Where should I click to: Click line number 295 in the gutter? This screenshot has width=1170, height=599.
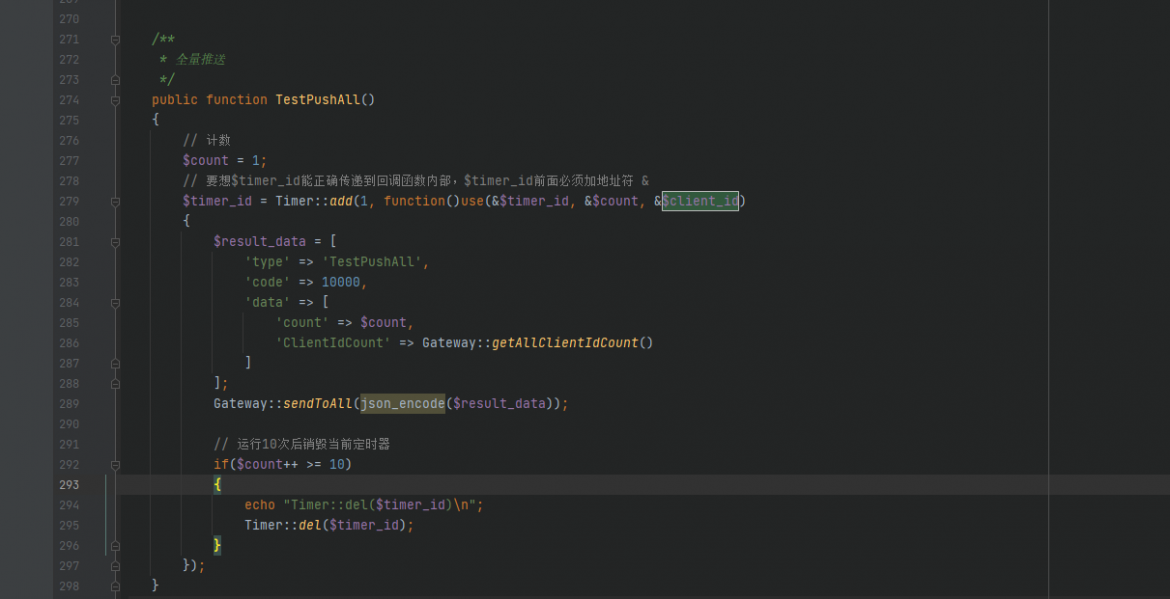pos(69,525)
